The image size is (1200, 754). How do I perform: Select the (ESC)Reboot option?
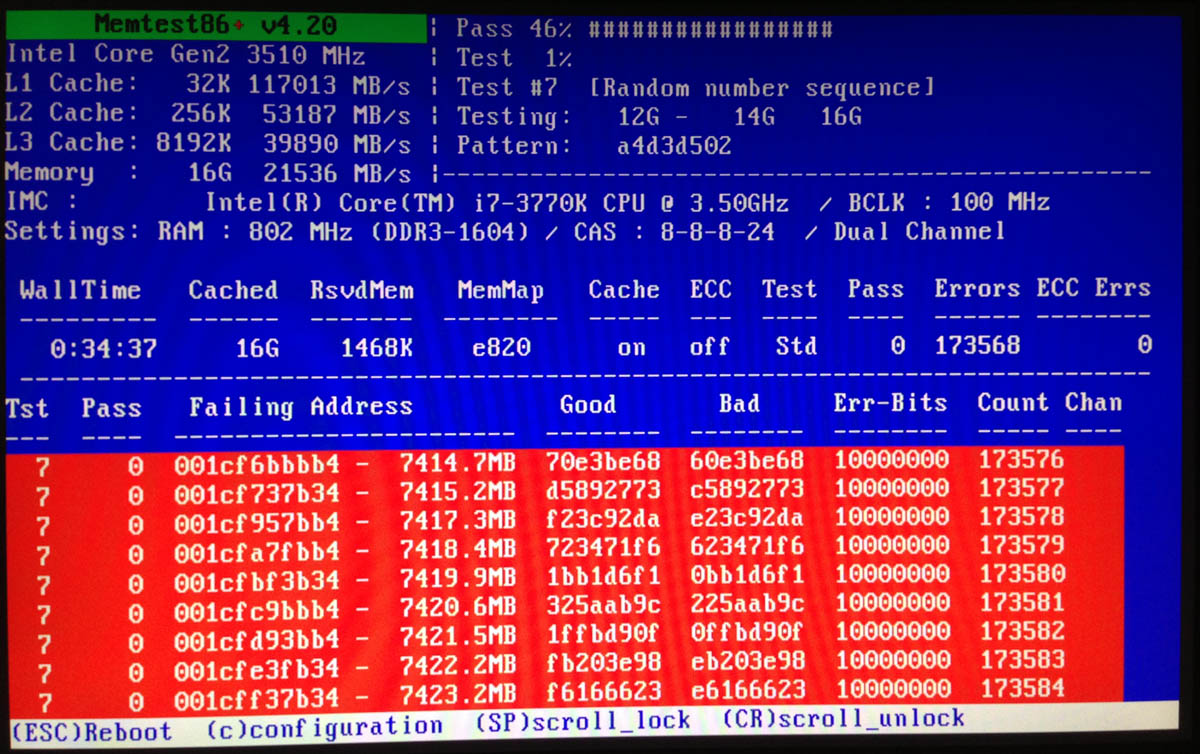point(91,732)
